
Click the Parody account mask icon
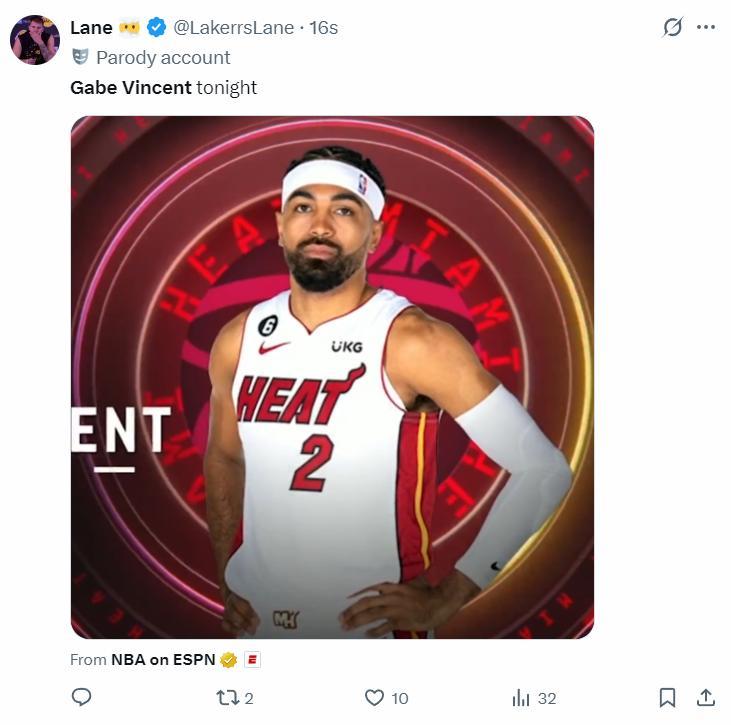(80, 57)
